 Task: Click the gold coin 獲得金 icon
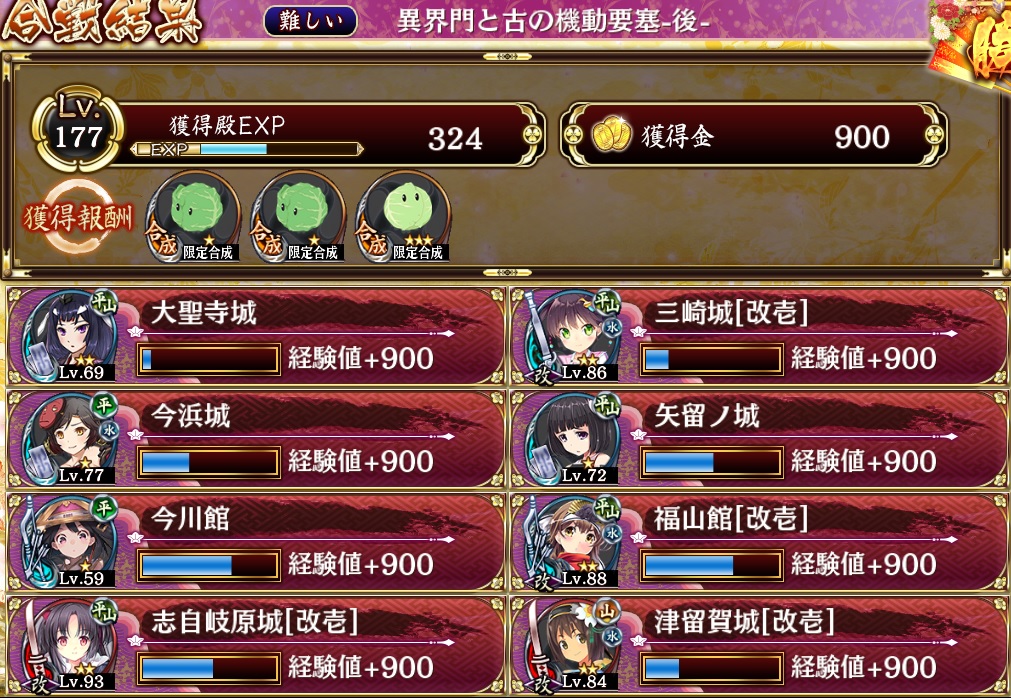tap(611, 135)
